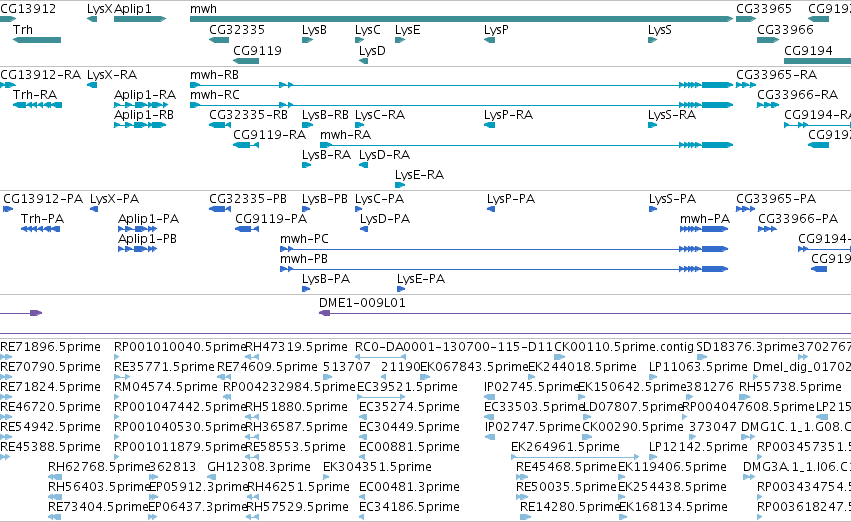
Task: Open the LysC-RA transcript label
Action: (x=380, y=114)
